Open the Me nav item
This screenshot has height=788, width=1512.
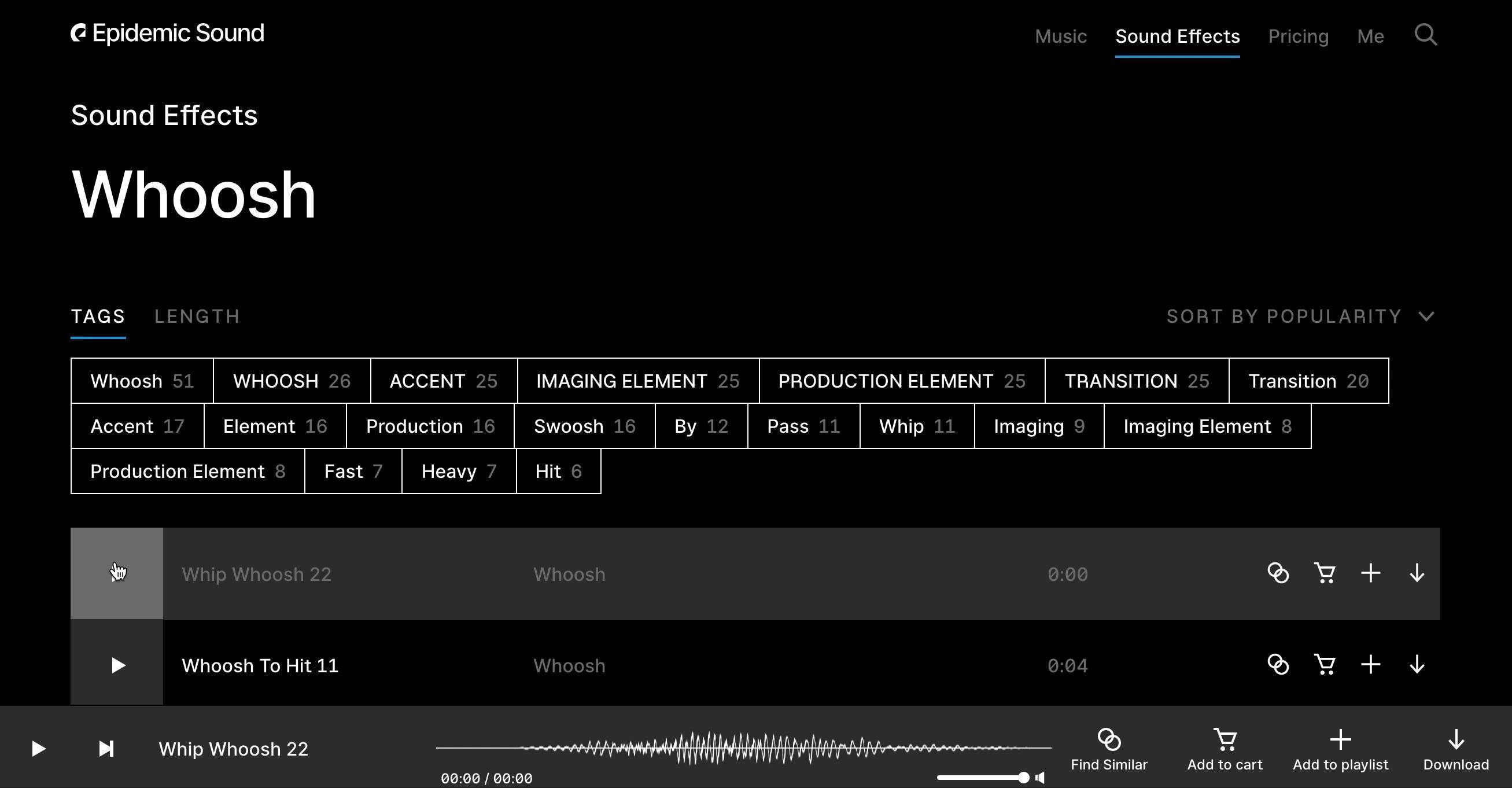click(x=1370, y=36)
